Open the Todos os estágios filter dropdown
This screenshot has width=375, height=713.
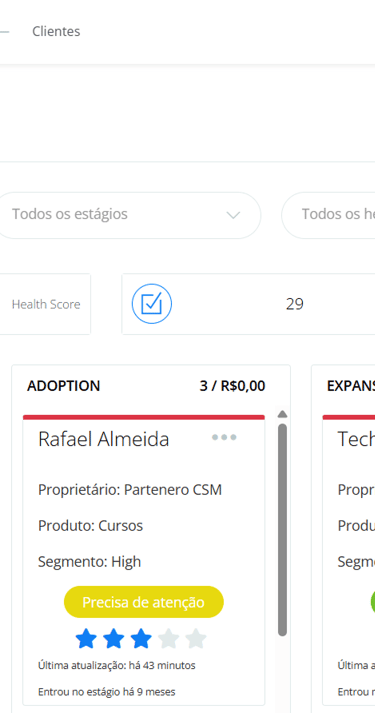click(x=127, y=215)
